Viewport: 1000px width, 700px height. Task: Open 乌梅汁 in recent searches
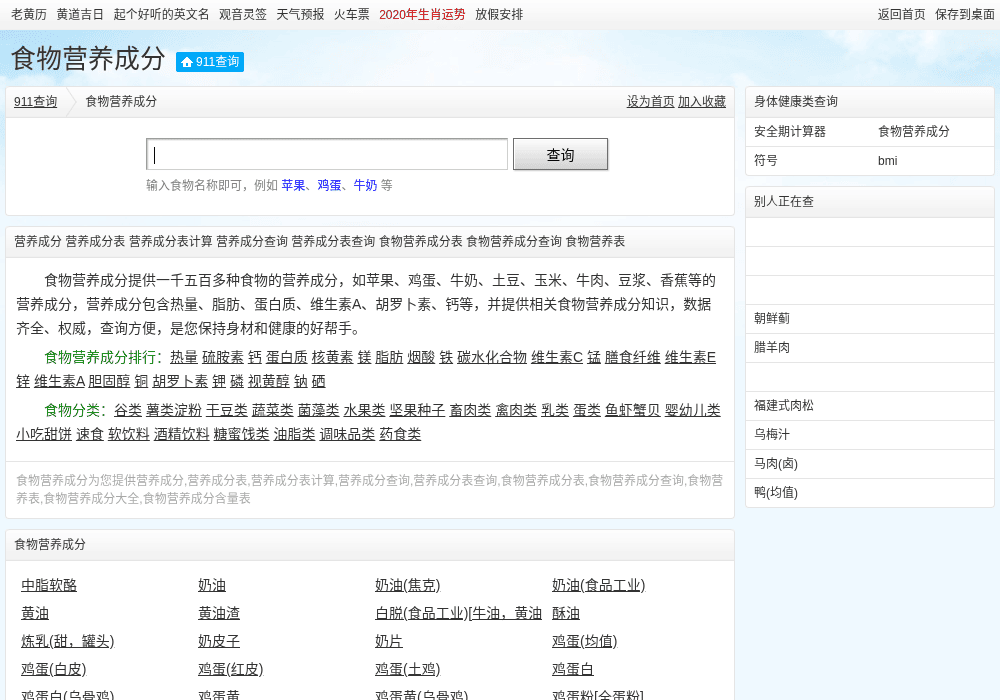point(772,435)
